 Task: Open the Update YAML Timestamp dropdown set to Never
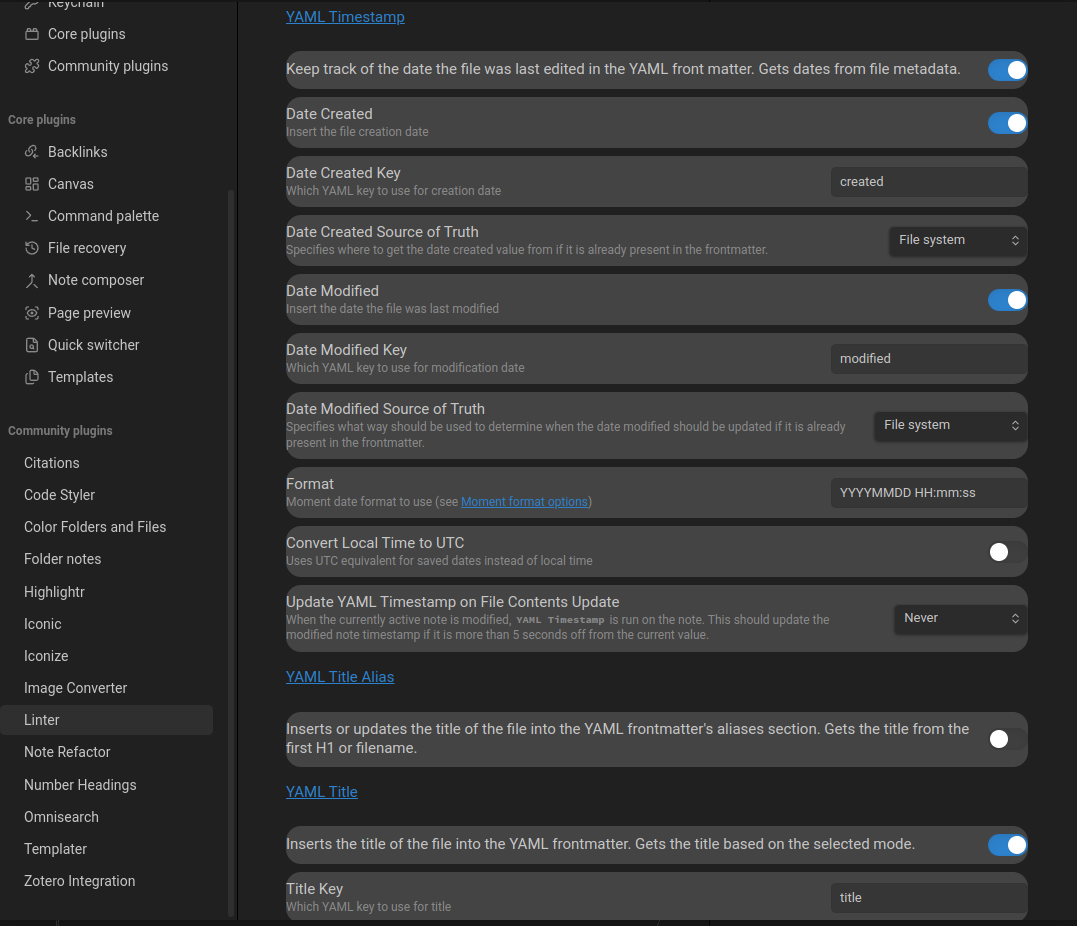tap(959, 618)
